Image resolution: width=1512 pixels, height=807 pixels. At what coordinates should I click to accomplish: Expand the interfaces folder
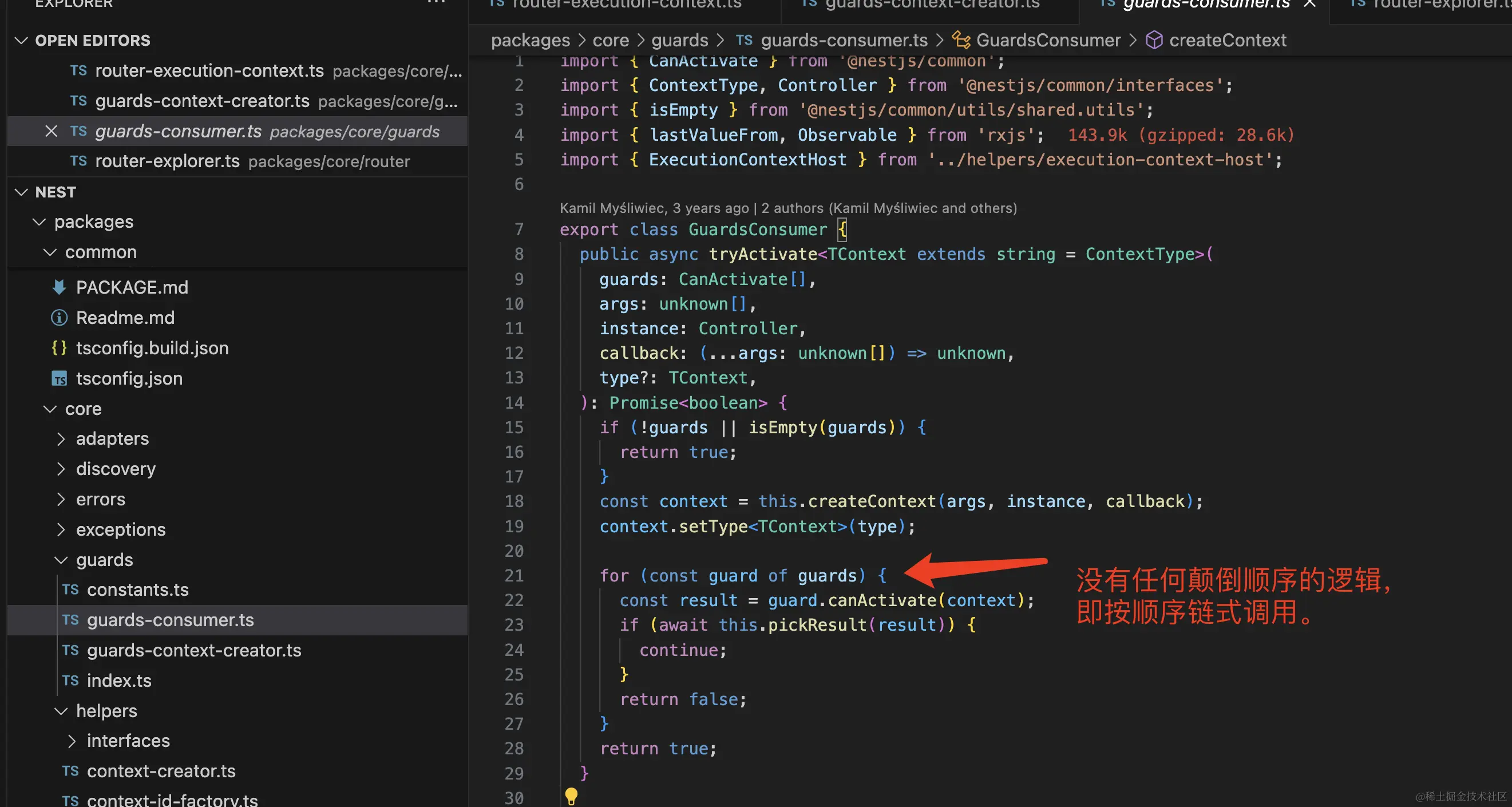(x=72, y=741)
